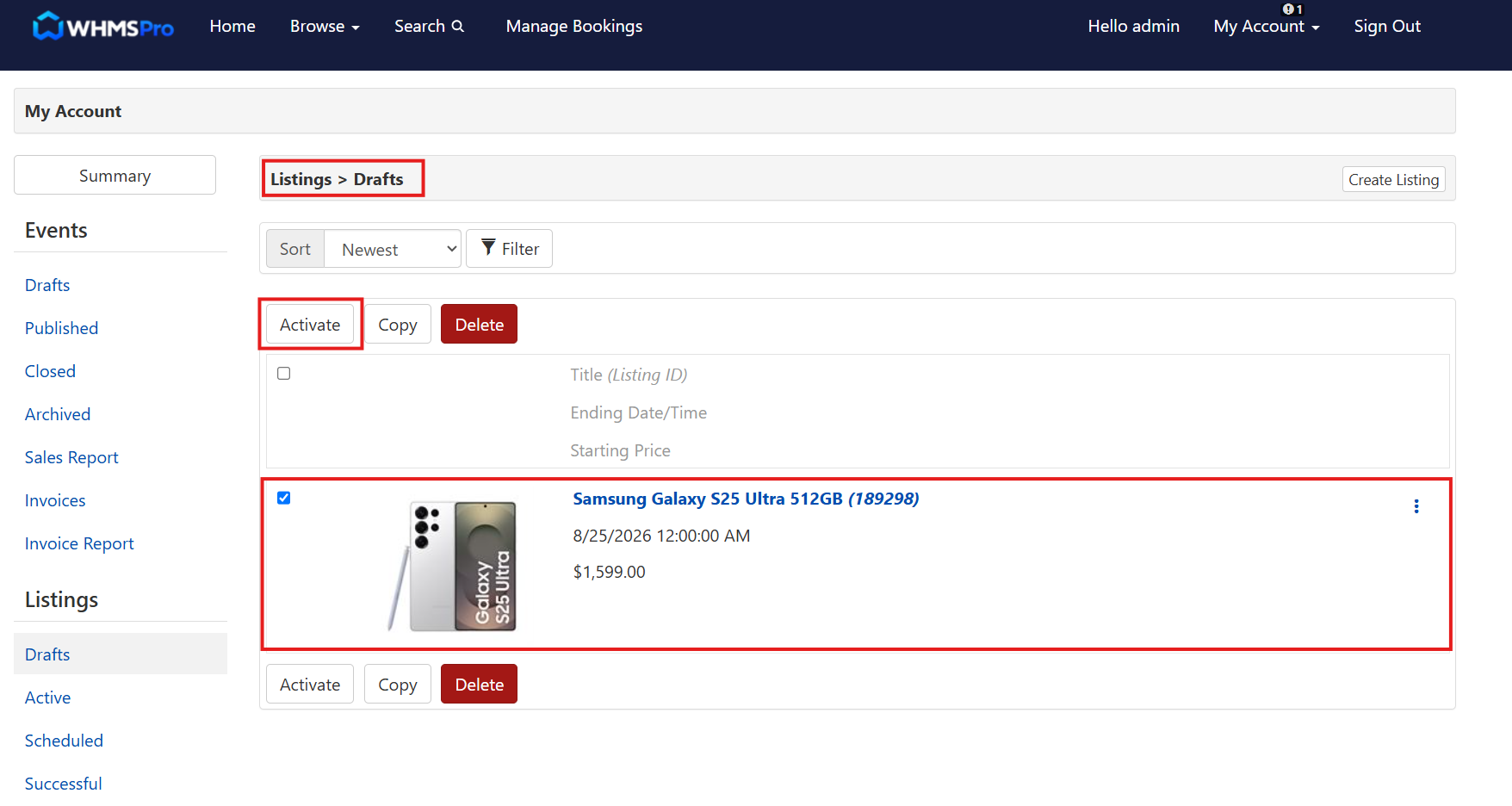Go to Home in the navigation bar
This screenshot has height=806, width=1512.
click(x=232, y=27)
